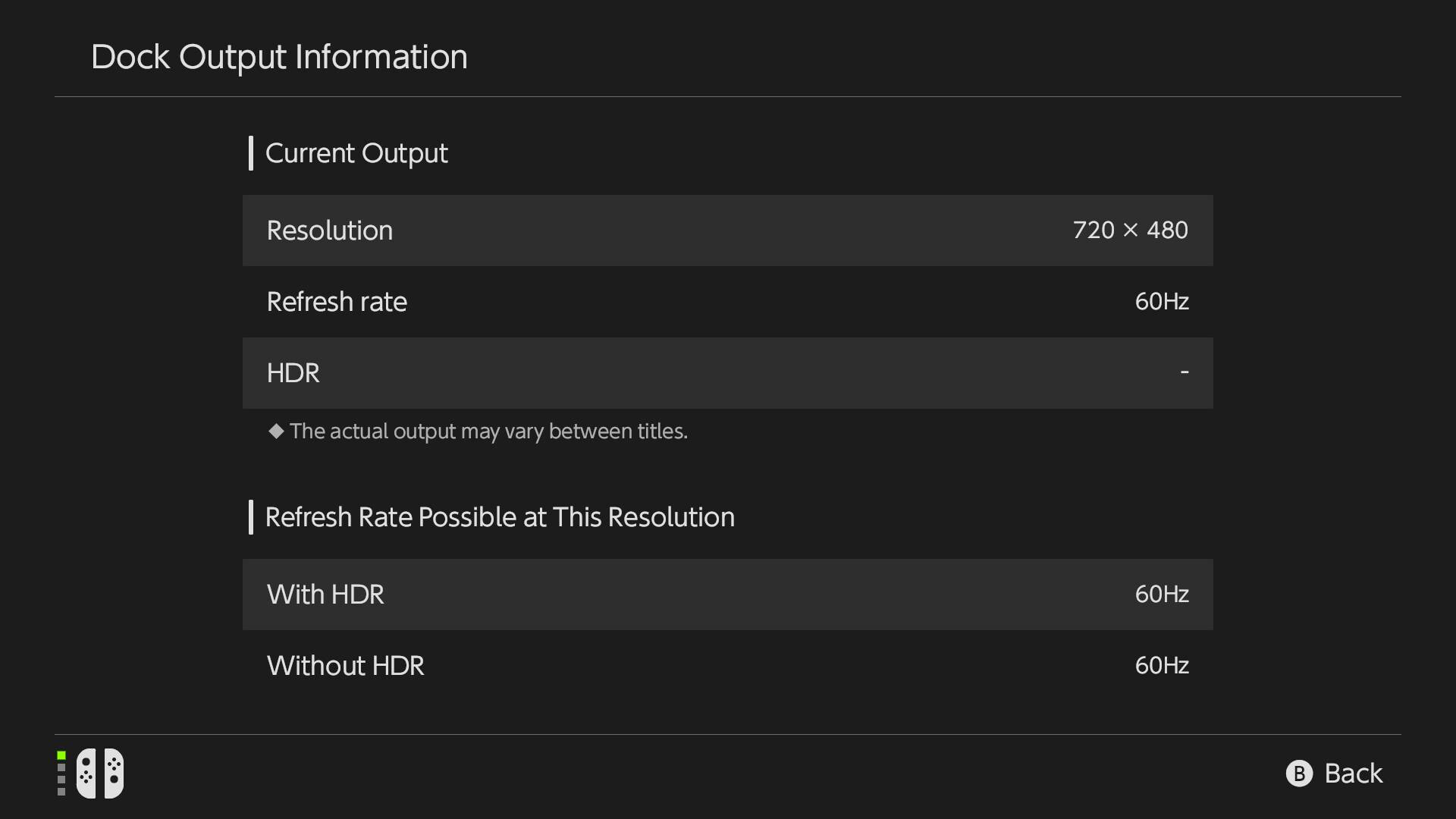1456x819 pixels.
Task: Click the actual output may vary note
Action: tap(488, 431)
